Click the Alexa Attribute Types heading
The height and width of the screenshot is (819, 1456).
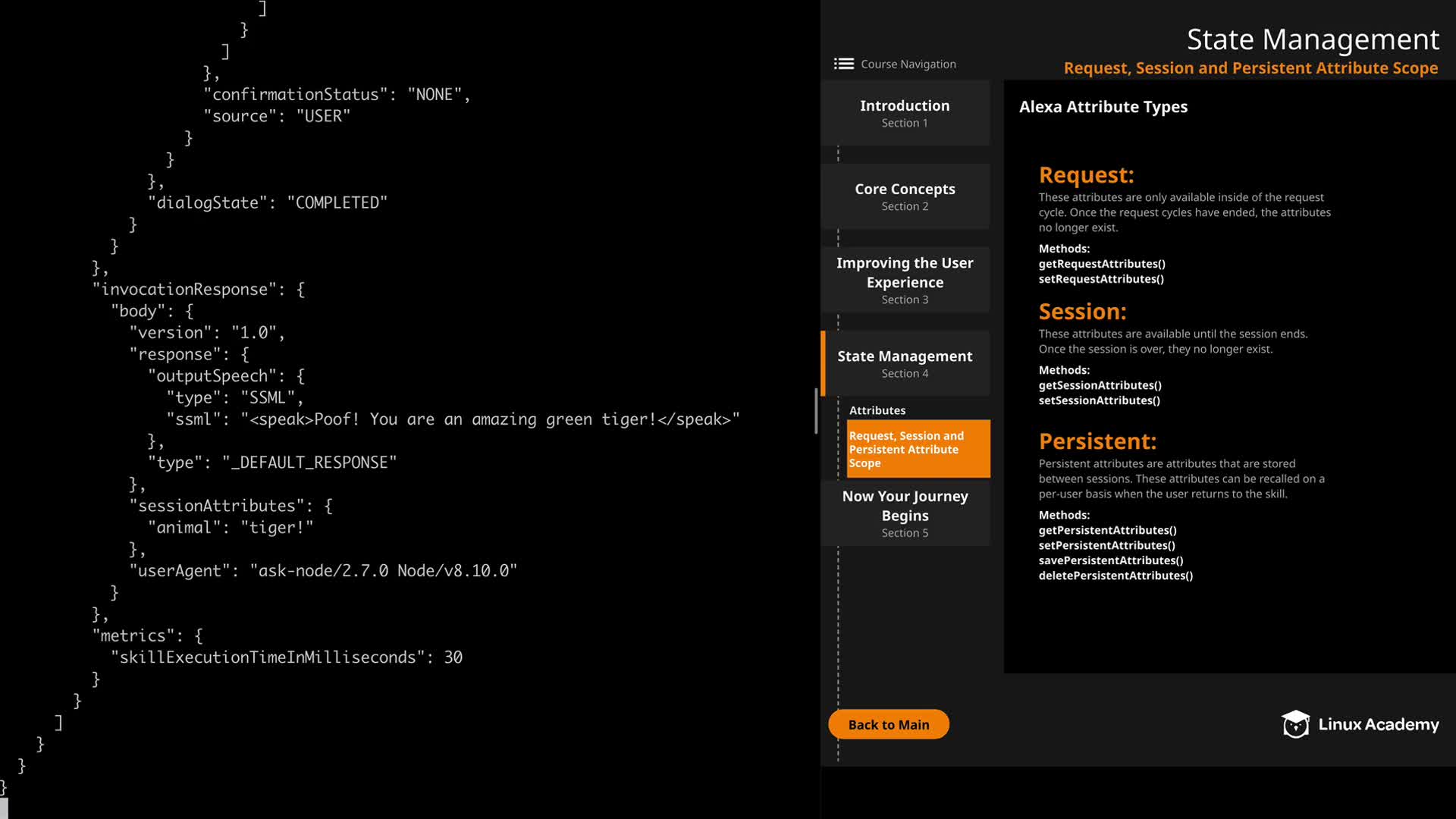point(1103,107)
